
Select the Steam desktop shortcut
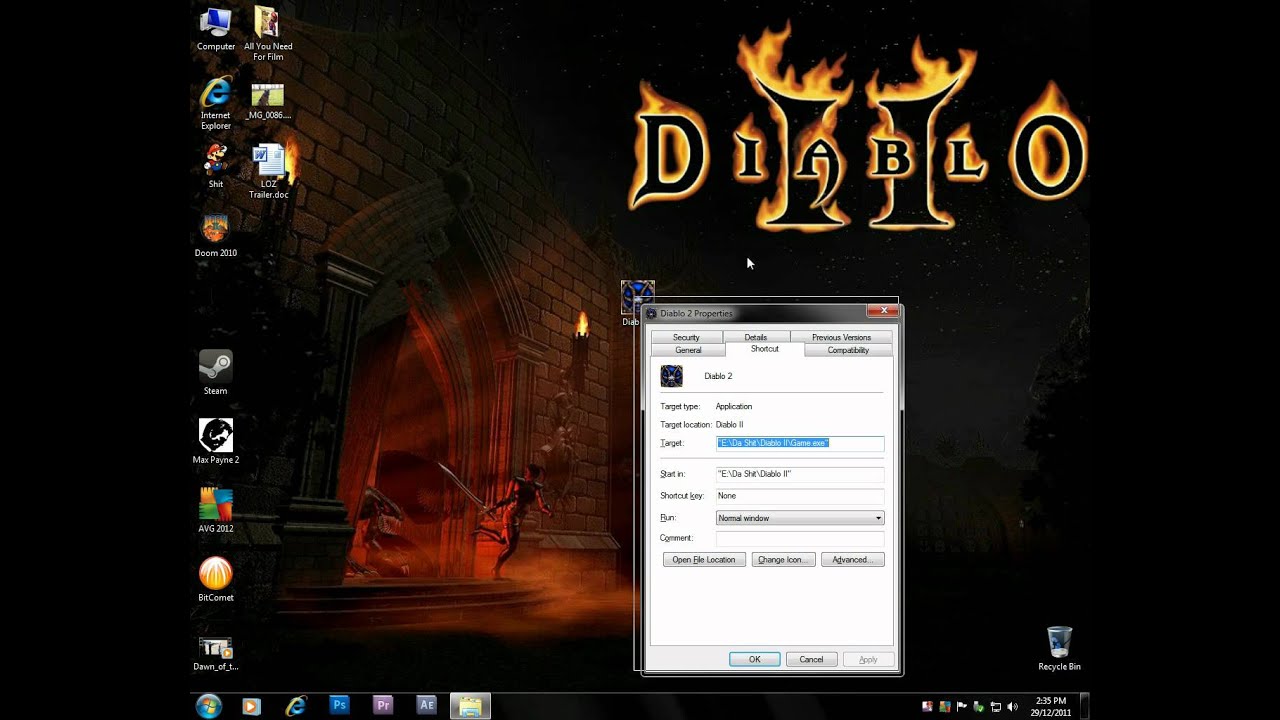coord(216,373)
